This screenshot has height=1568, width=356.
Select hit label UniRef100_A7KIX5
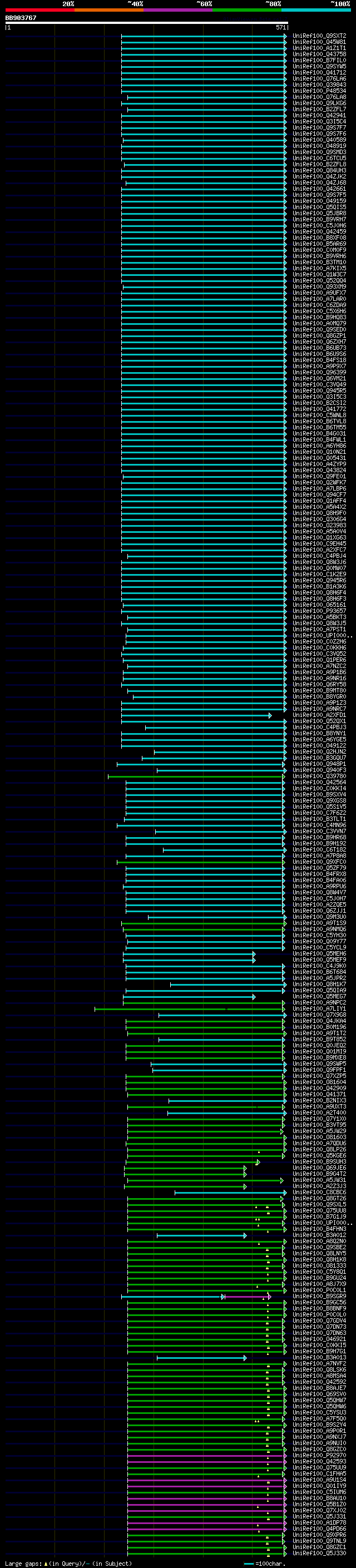coord(319,269)
